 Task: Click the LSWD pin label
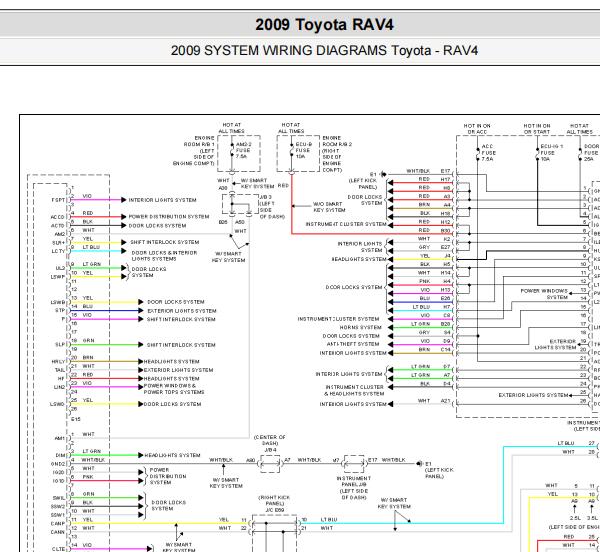point(57,404)
